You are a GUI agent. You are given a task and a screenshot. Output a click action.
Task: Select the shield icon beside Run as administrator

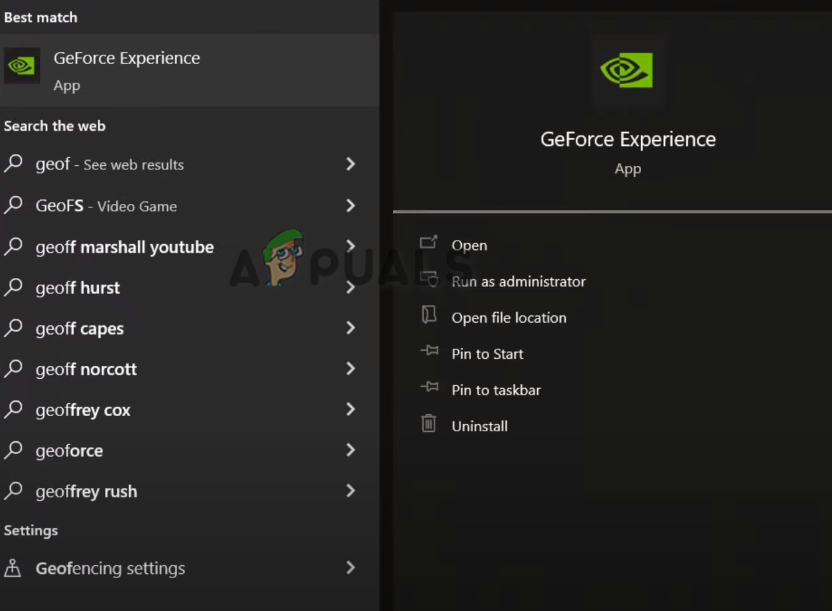click(x=430, y=281)
